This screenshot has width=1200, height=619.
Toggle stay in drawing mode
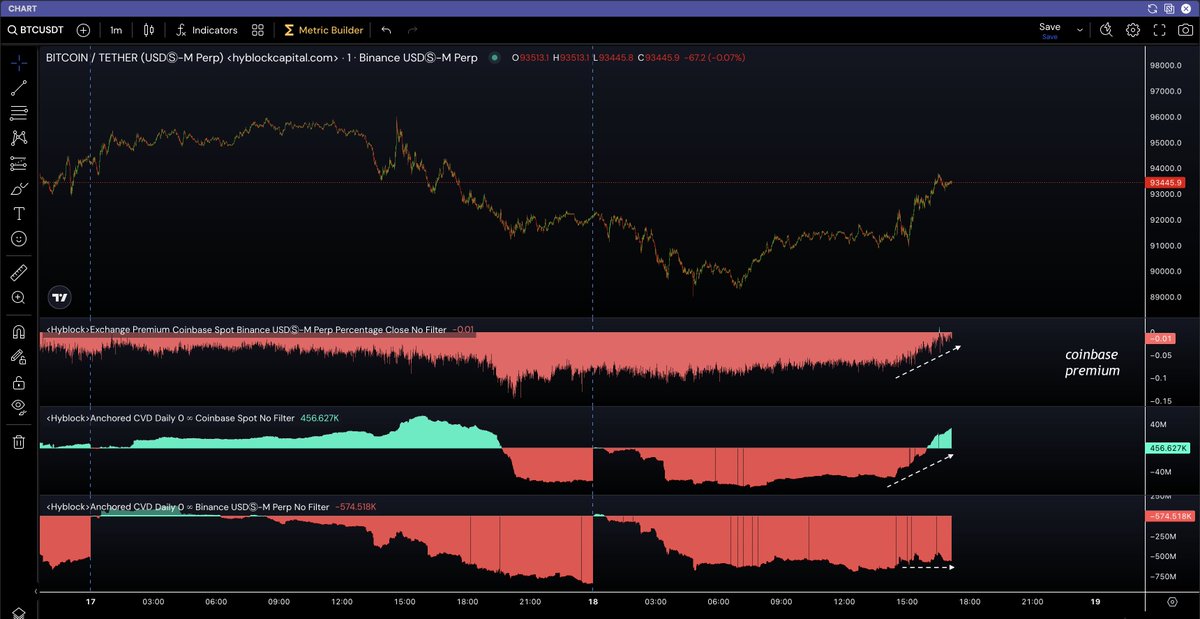19,357
